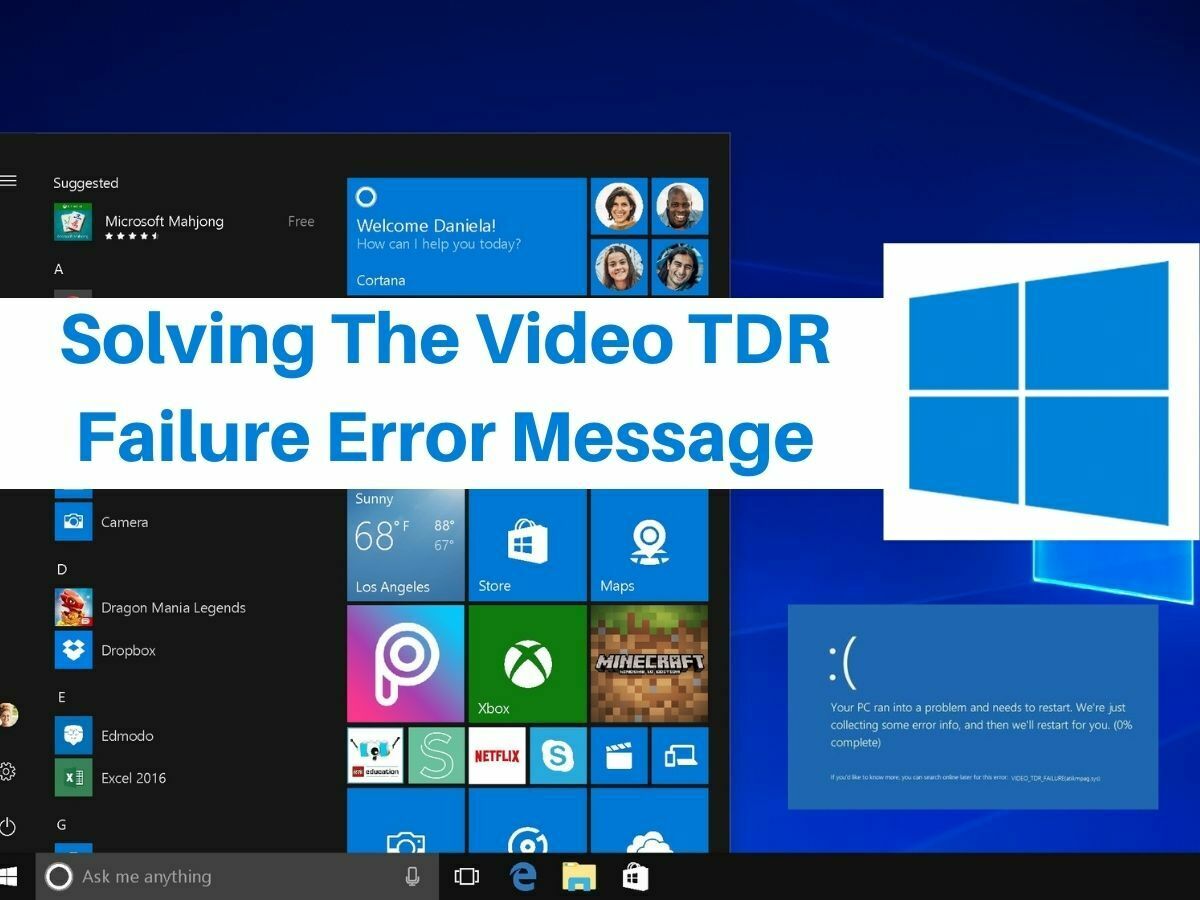Click the "Dragon Mania Legends" app name
This screenshot has width=1200, height=900.
(173, 607)
